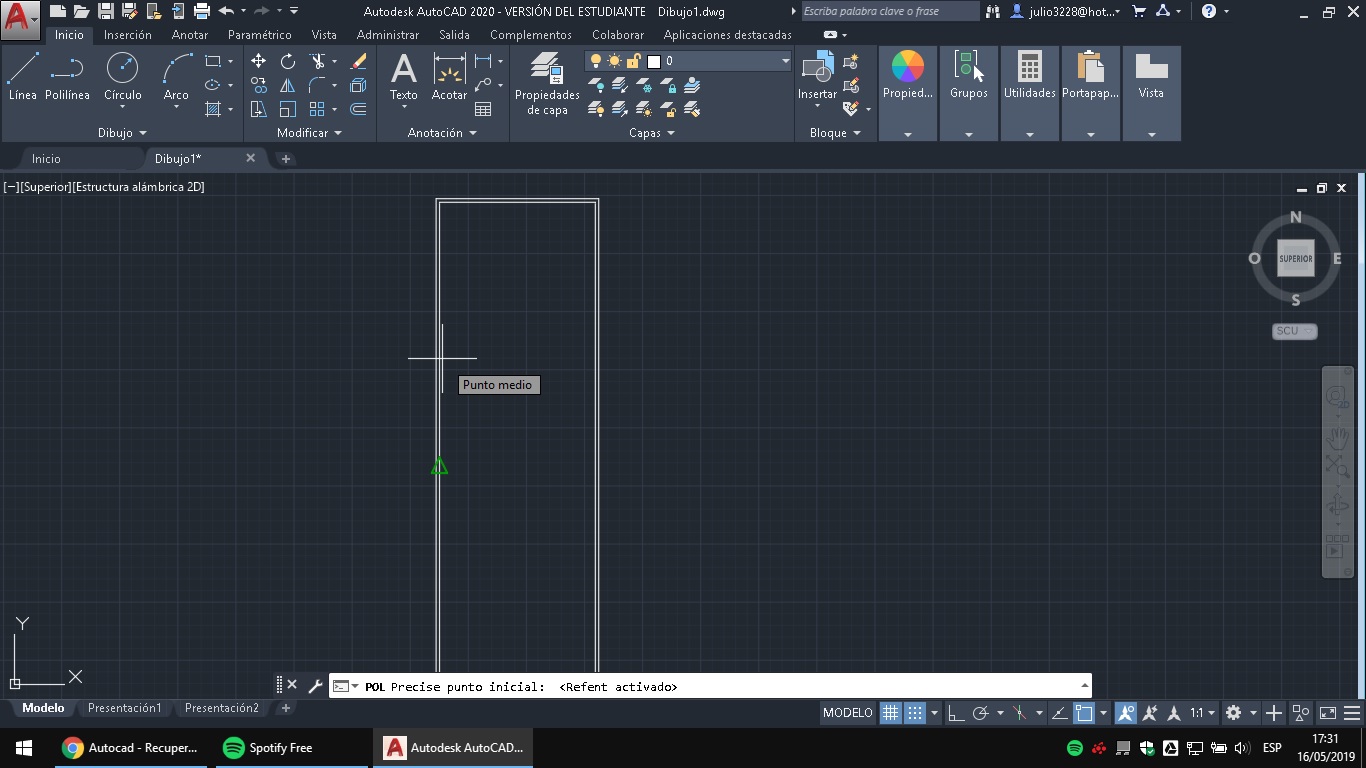
Task: Click the Scale tool icon
Action: [x=288, y=109]
